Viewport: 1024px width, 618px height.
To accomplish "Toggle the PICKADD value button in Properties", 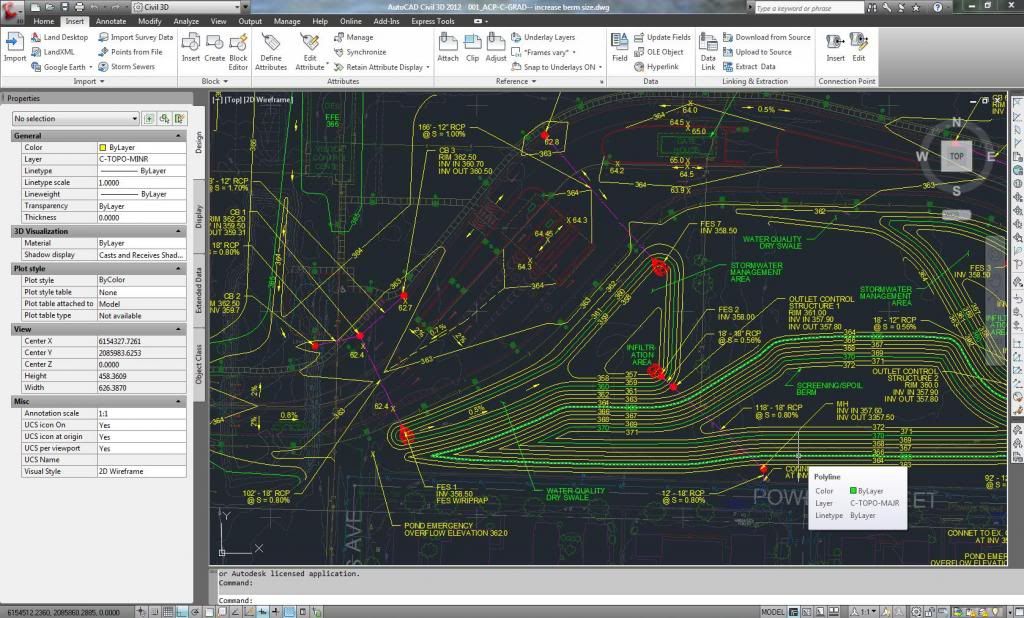I will point(149,118).
